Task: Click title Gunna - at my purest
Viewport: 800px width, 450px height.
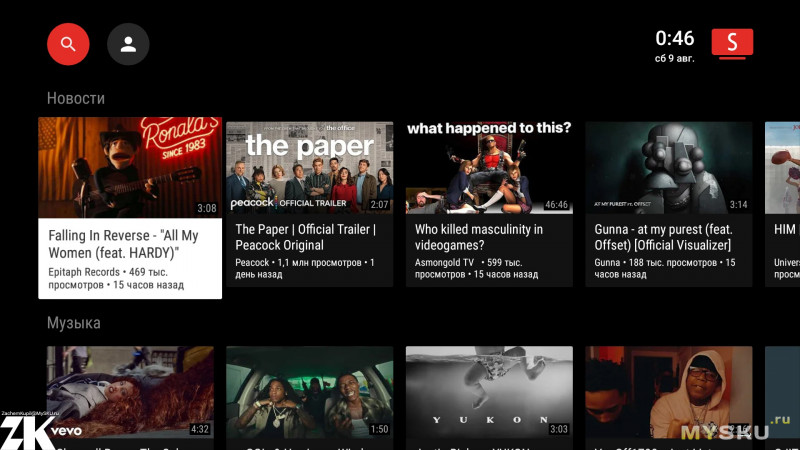Action: [x=663, y=237]
